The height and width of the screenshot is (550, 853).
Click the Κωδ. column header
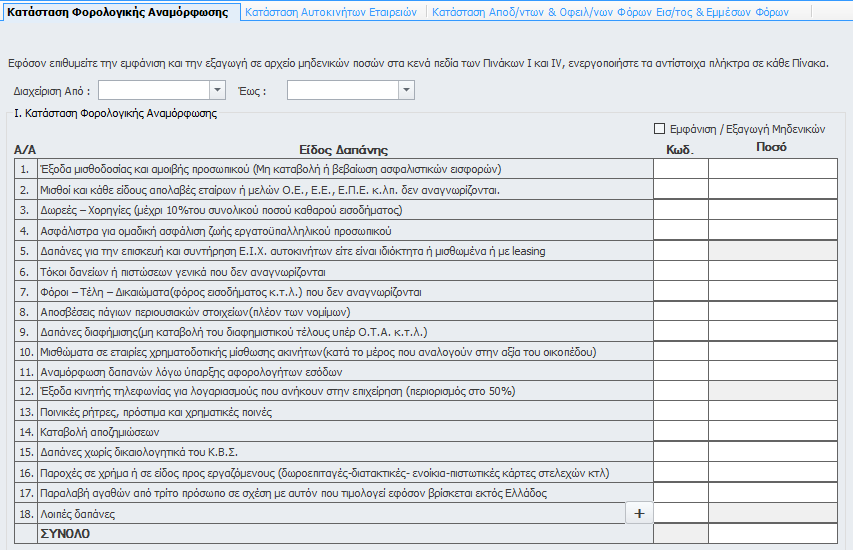680,150
